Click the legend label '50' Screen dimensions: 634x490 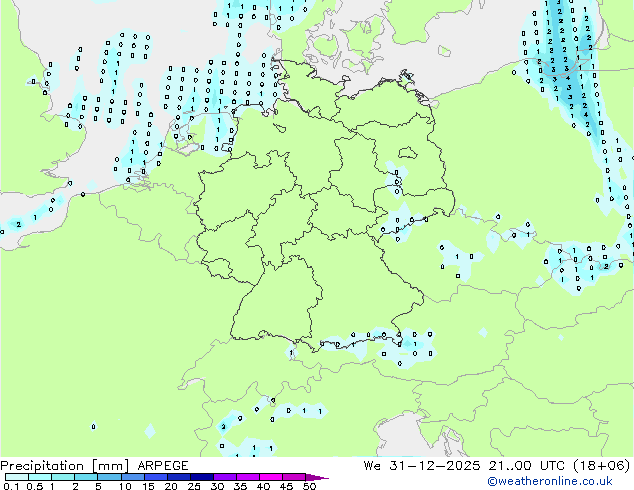point(310,486)
